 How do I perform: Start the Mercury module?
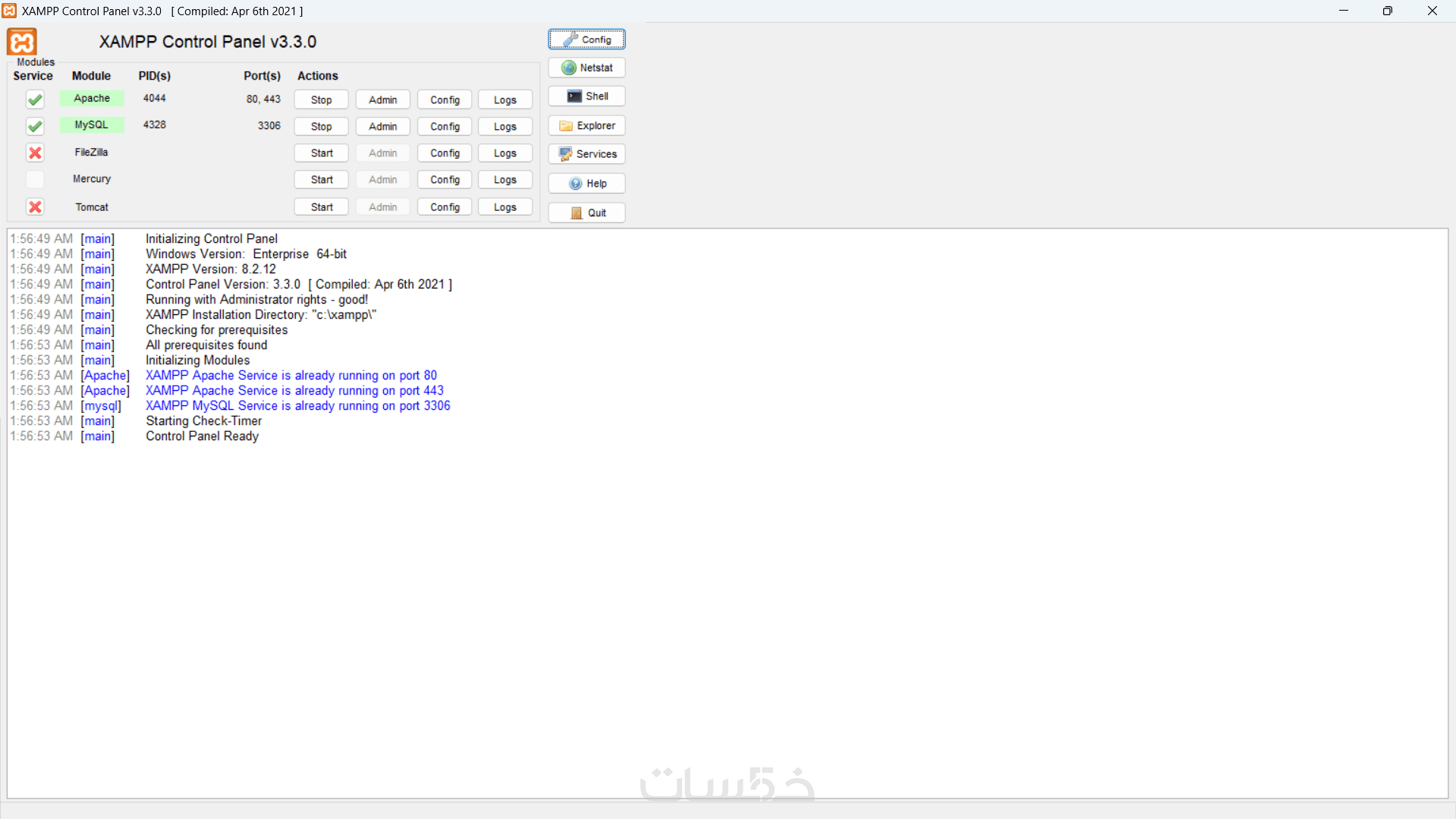[x=322, y=179]
